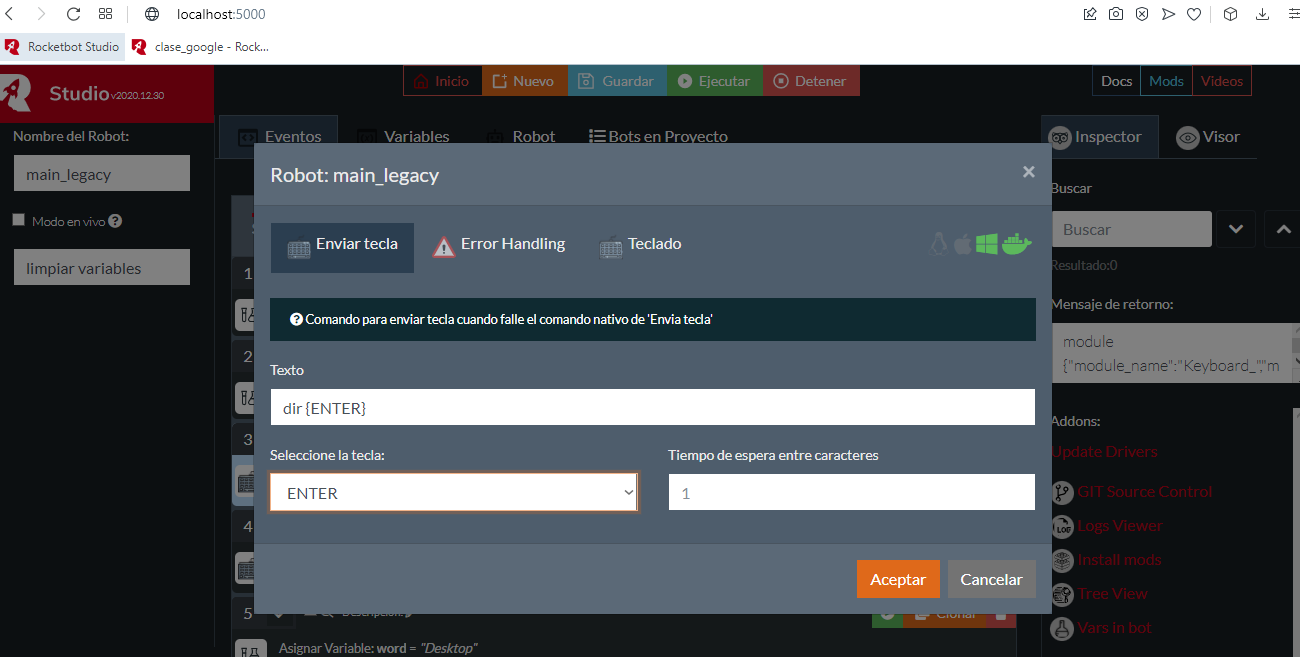This screenshot has width=1300, height=657.
Task: Open the Visor tab
Action: point(1207,137)
